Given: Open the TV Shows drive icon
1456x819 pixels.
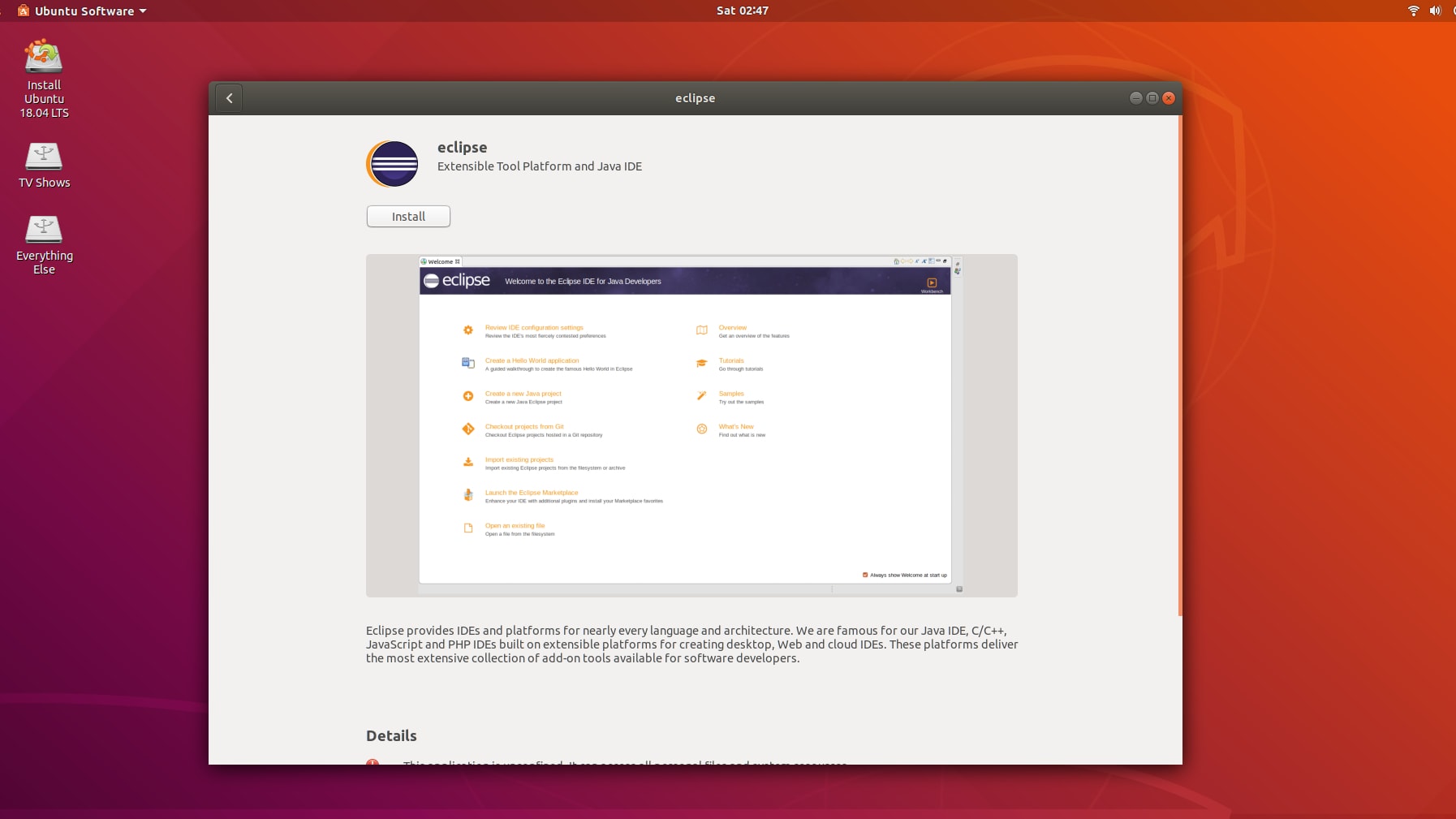Looking at the screenshot, I should coord(44,165).
